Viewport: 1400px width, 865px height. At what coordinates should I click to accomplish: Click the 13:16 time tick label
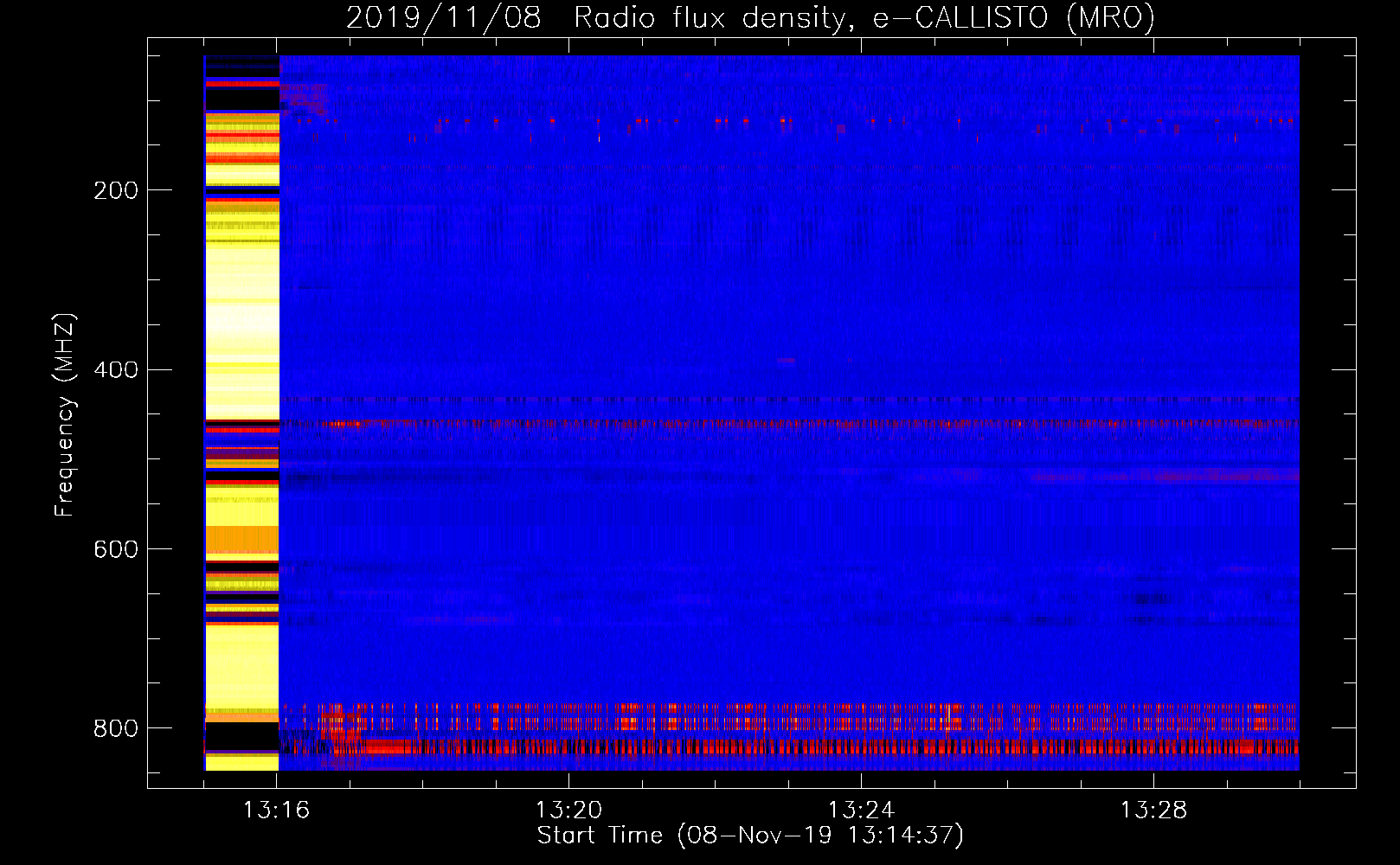point(276,811)
